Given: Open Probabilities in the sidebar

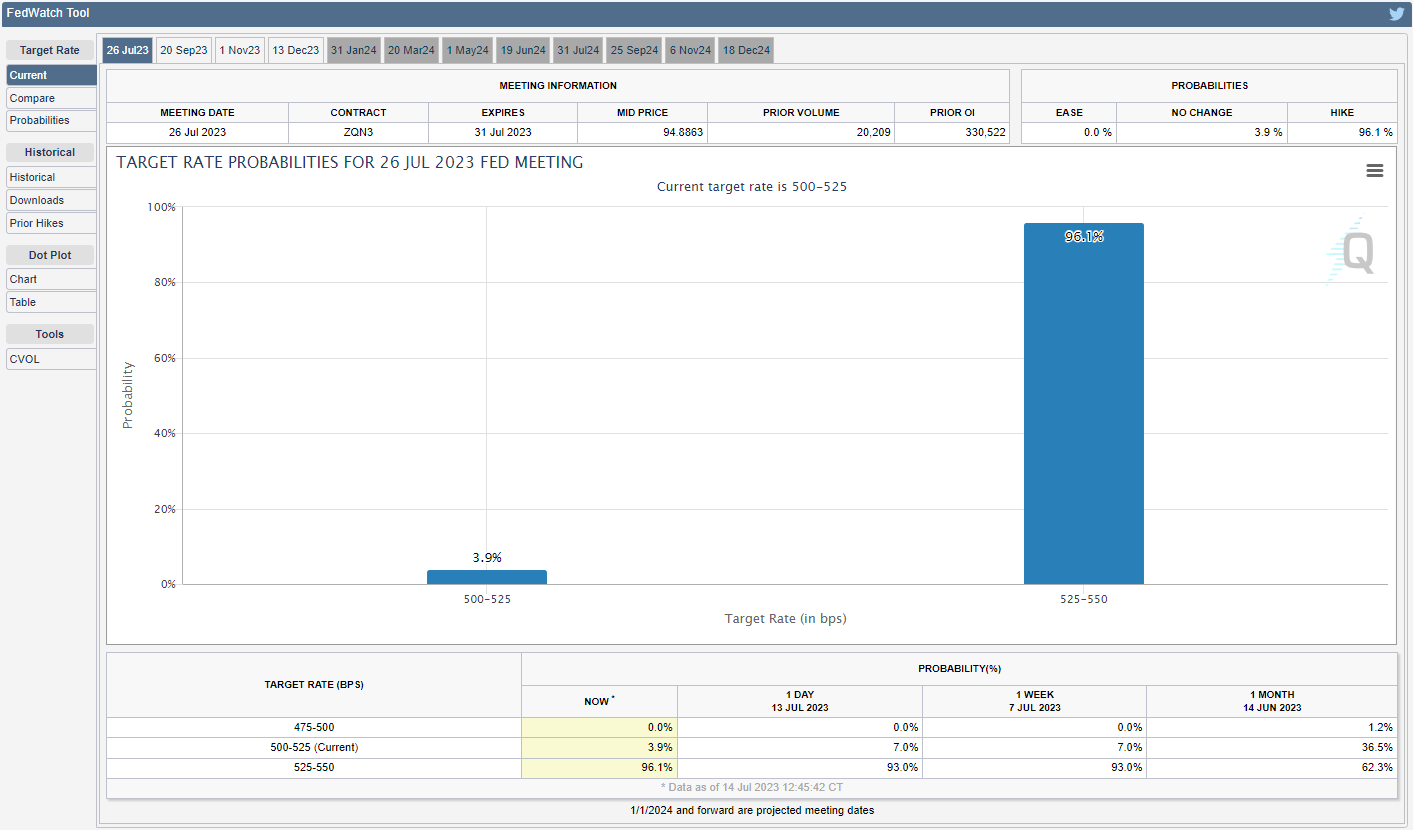Looking at the screenshot, I should (x=51, y=120).
